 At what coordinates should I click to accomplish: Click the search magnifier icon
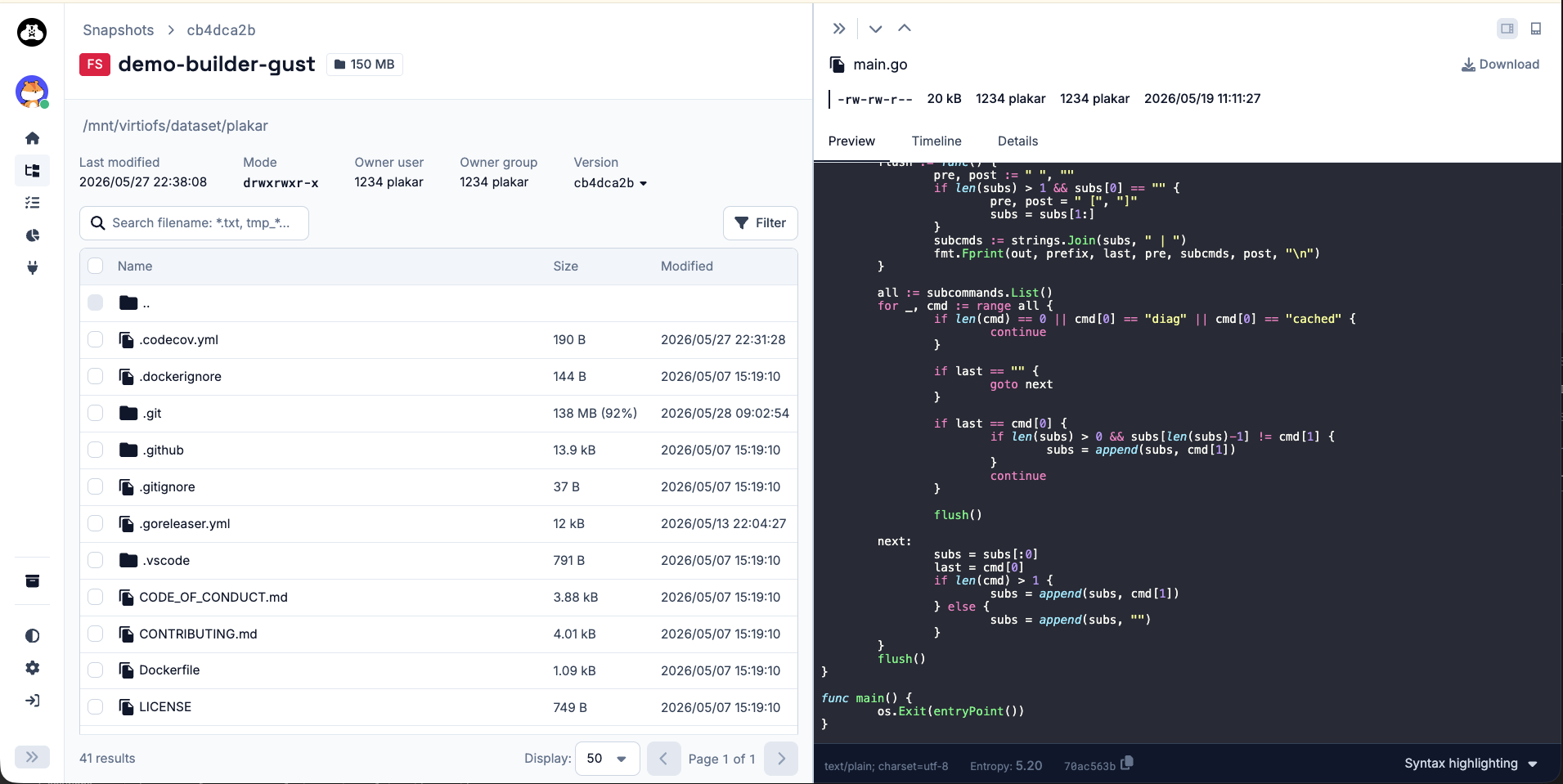point(98,223)
